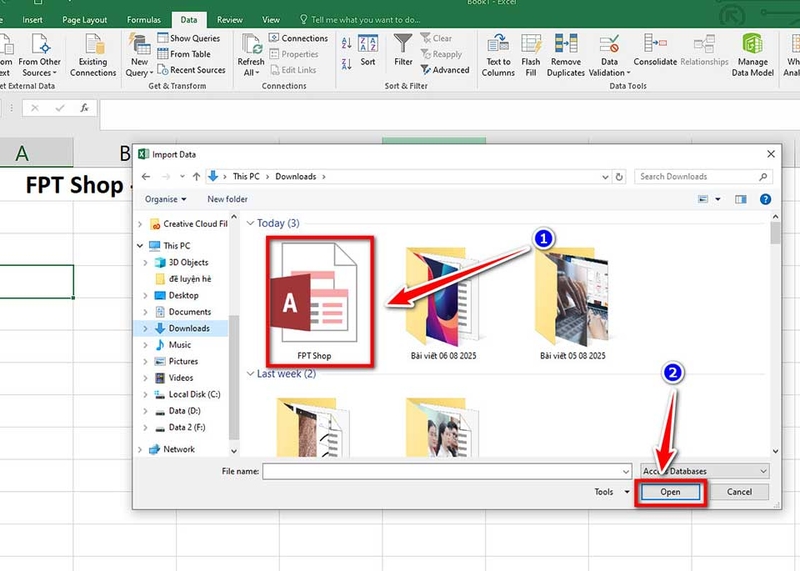Open New Query menu

pos(139,55)
